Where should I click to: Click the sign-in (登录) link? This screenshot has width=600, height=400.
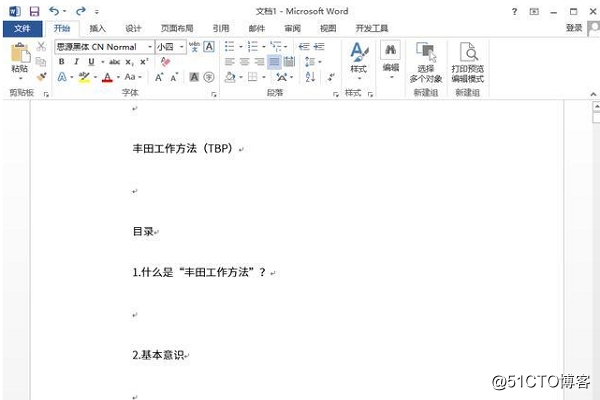coord(574,28)
